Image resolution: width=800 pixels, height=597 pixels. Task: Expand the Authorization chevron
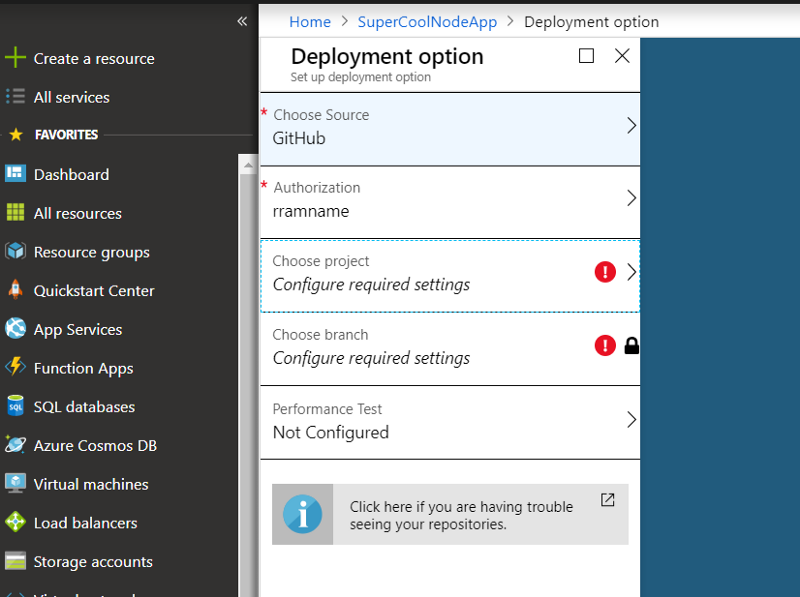pyautogui.click(x=631, y=198)
